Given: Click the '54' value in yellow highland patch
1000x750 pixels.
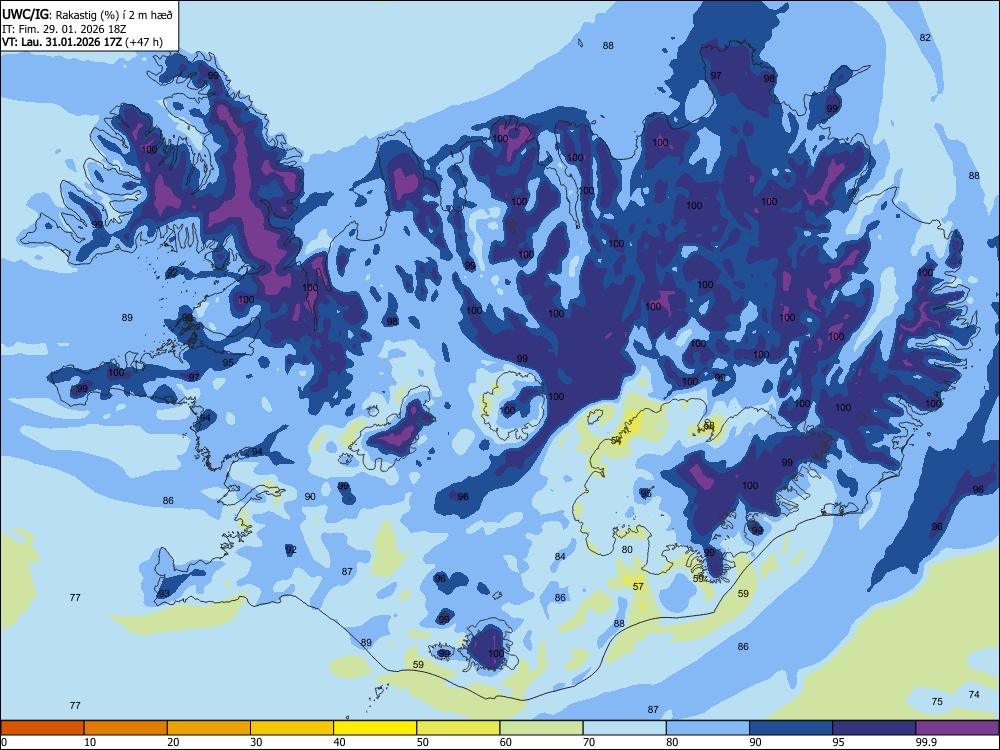Looking at the screenshot, I should pos(616,441).
